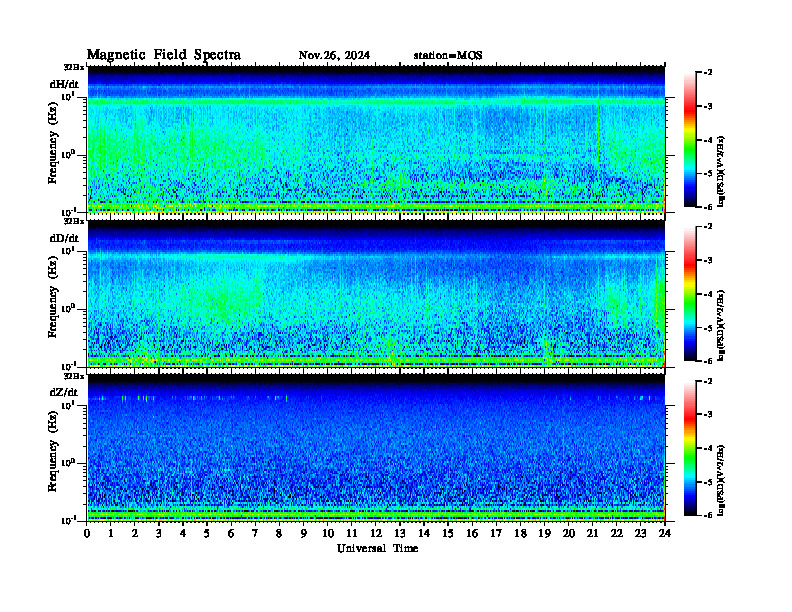This screenshot has height=612, width=792.
Task: Click the "21" hour tick label on the time axis
Action: (593, 534)
